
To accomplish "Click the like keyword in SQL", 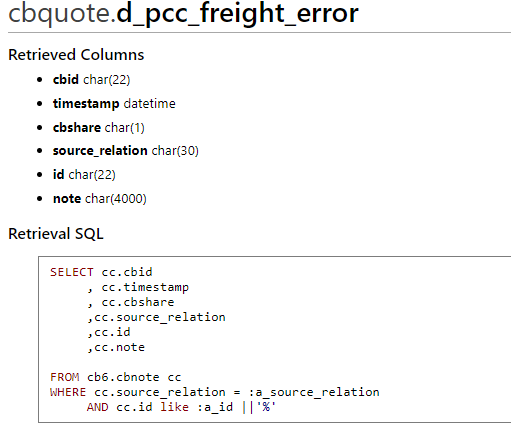I will click(x=174, y=407).
